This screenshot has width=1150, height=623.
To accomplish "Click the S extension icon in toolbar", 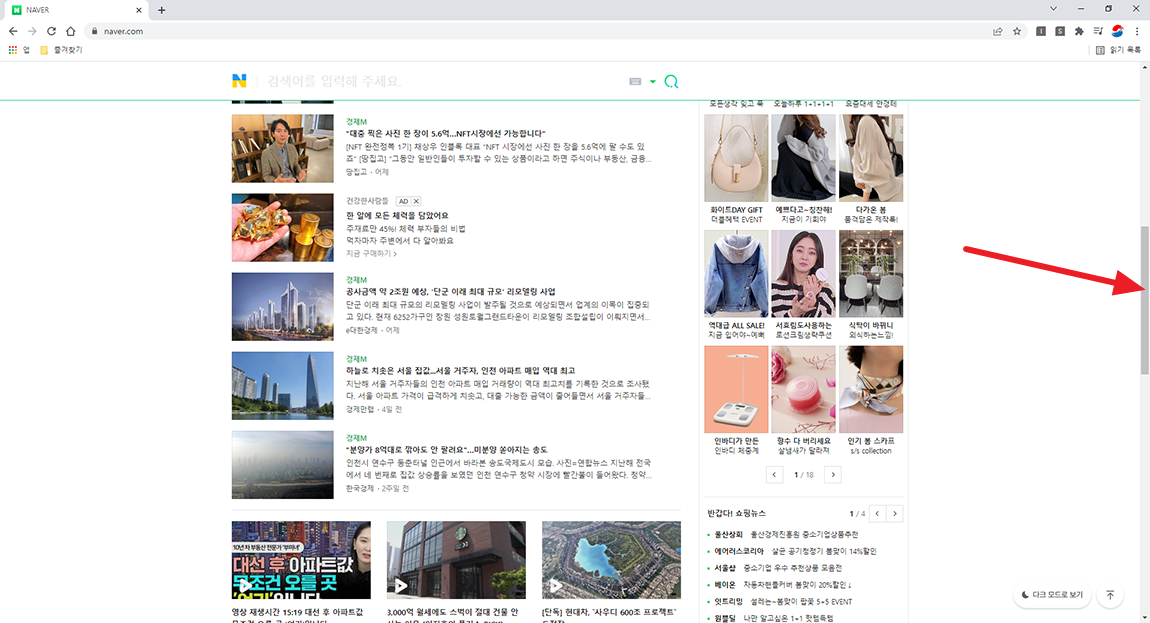I will click(x=1060, y=31).
